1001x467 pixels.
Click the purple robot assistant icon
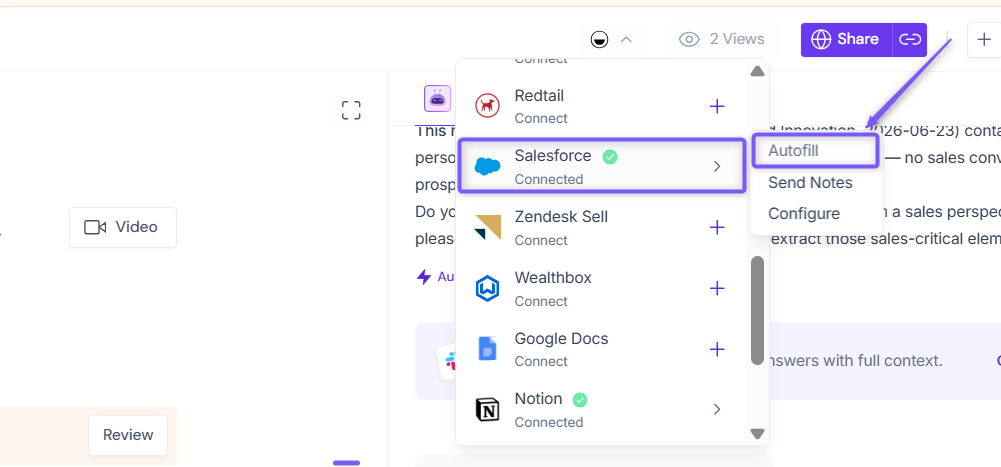(437, 99)
